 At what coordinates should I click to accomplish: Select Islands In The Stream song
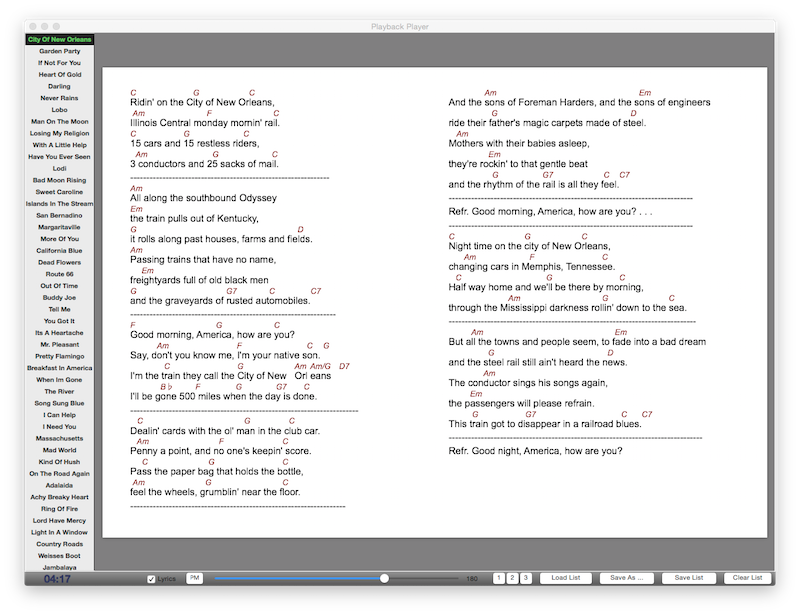coord(60,204)
